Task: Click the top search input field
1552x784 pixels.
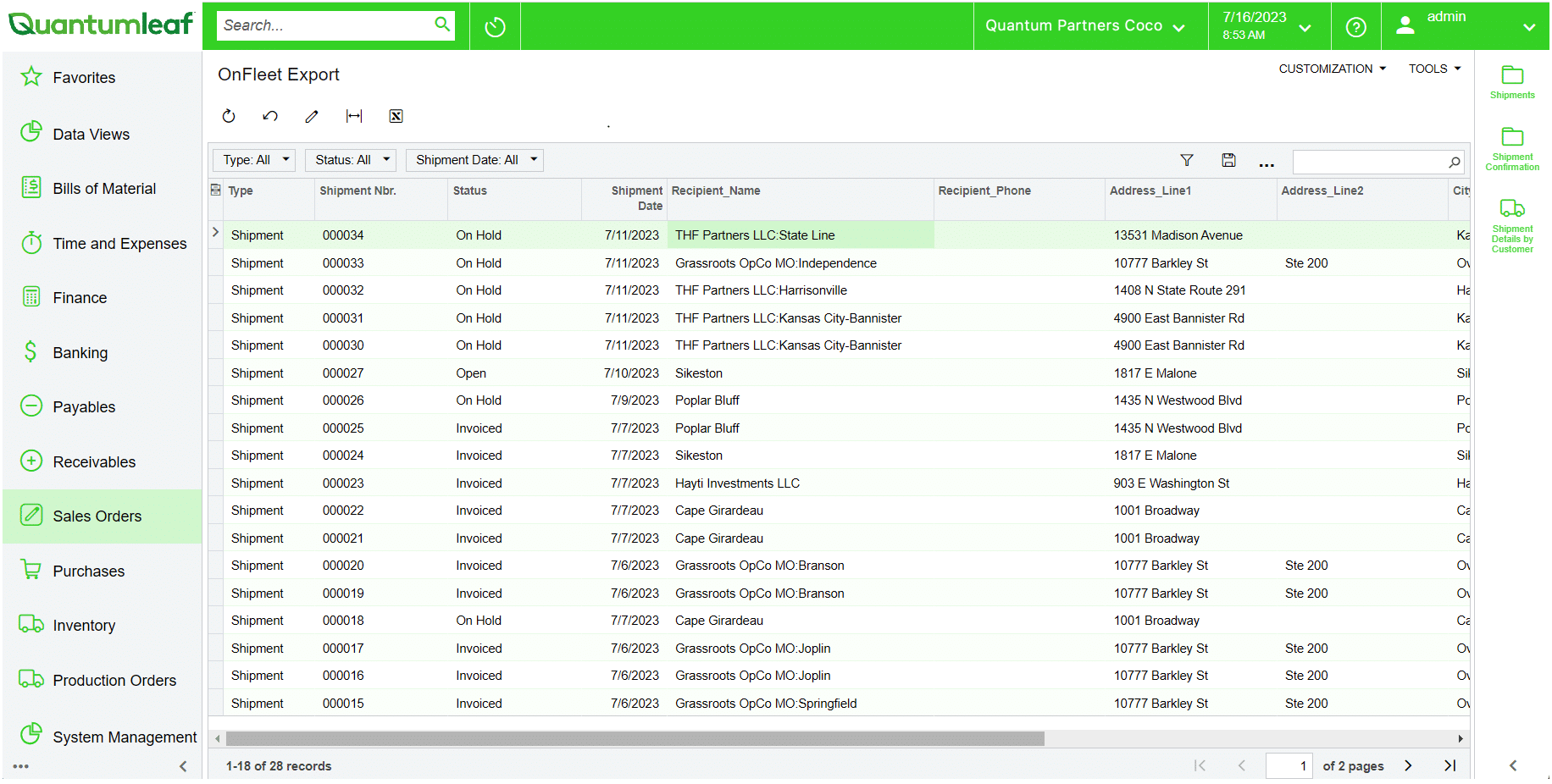Action: pyautogui.click(x=325, y=25)
